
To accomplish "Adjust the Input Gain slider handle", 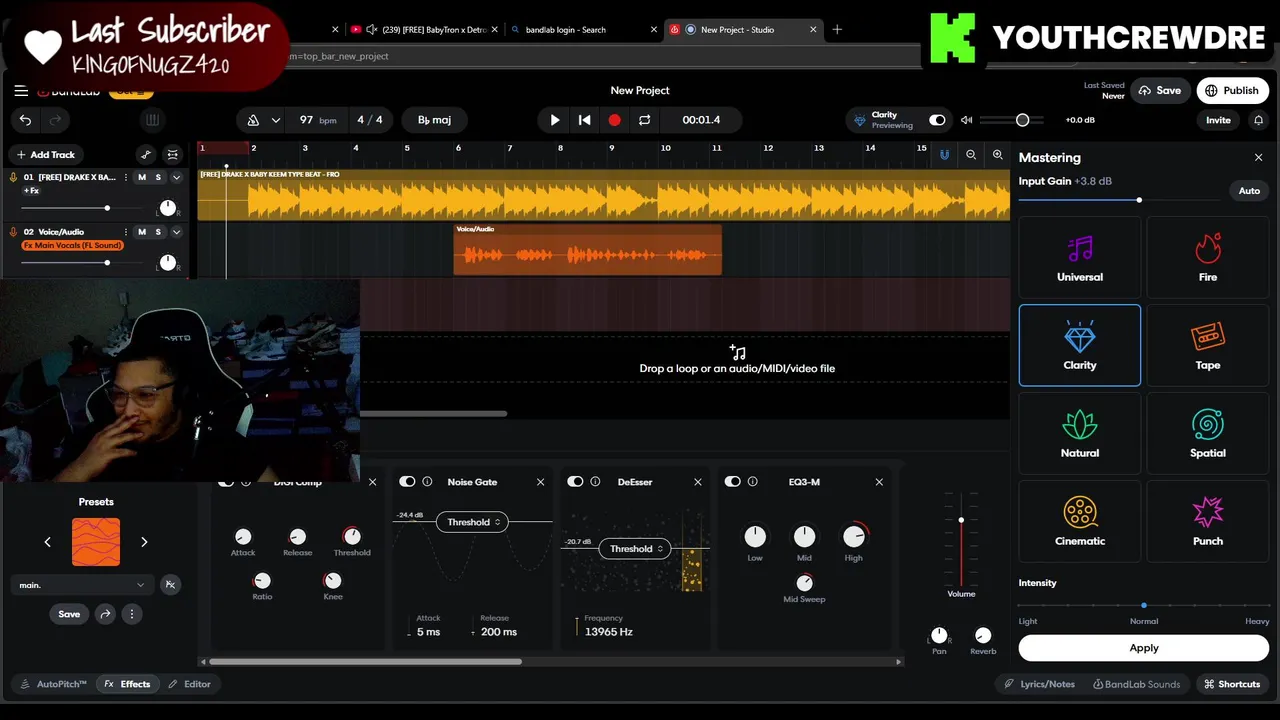I will (1139, 200).
